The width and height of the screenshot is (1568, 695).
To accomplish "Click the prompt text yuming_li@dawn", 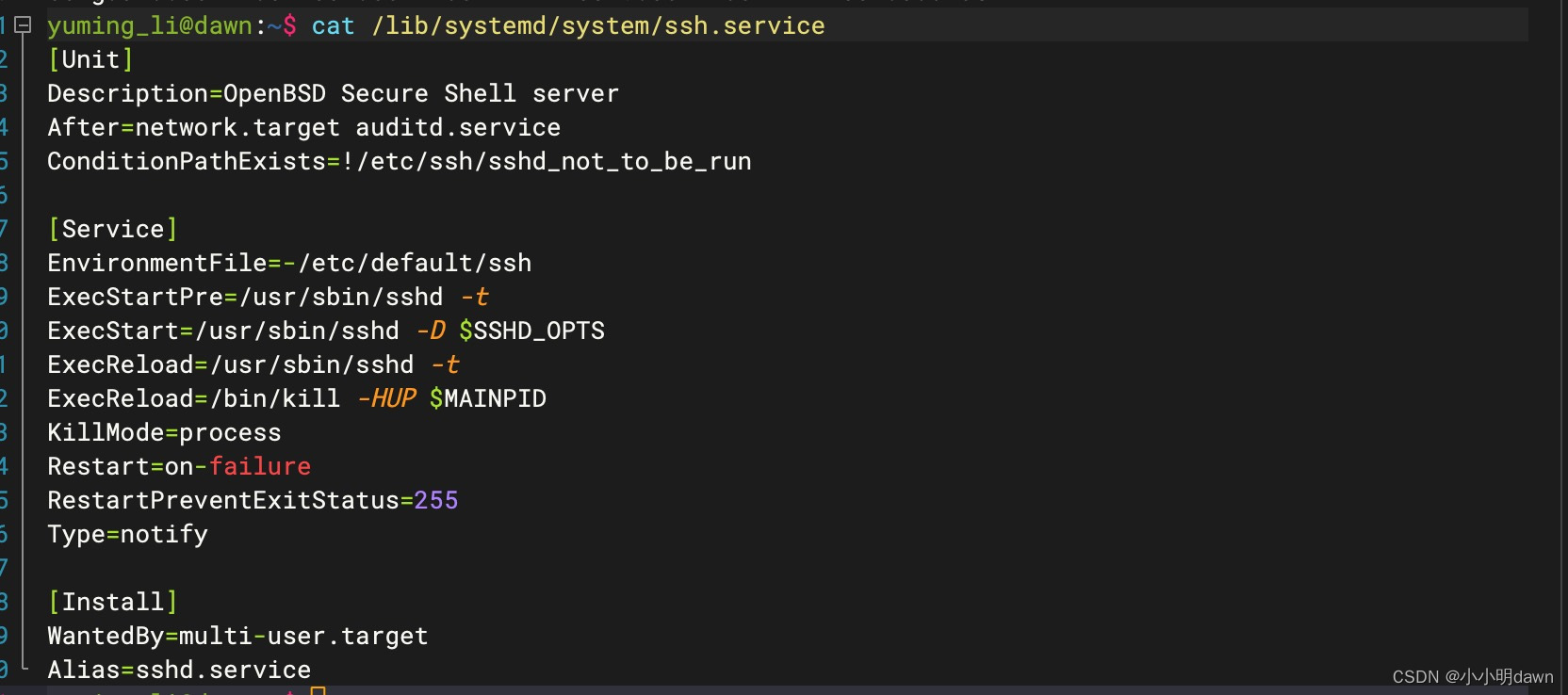I will (150, 25).
